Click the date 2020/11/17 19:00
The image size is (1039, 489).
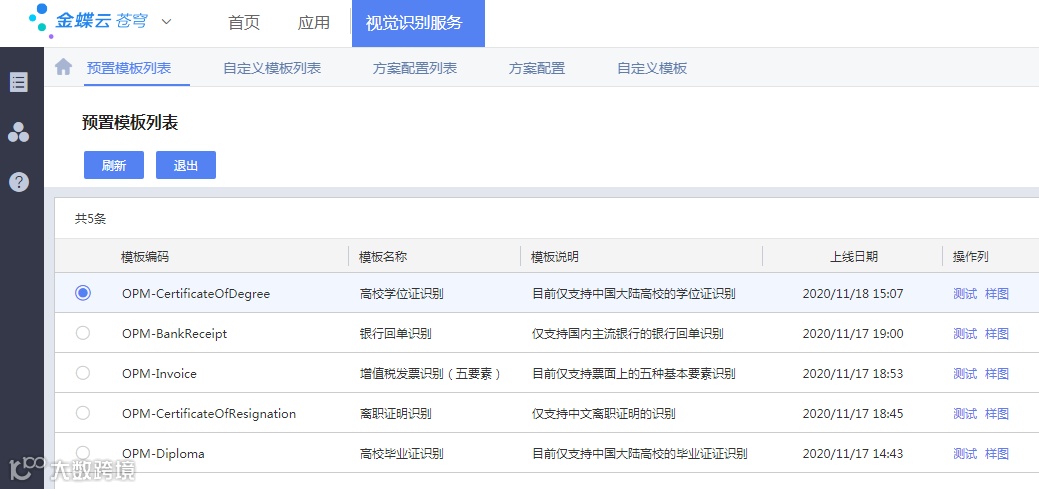(x=853, y=334)
